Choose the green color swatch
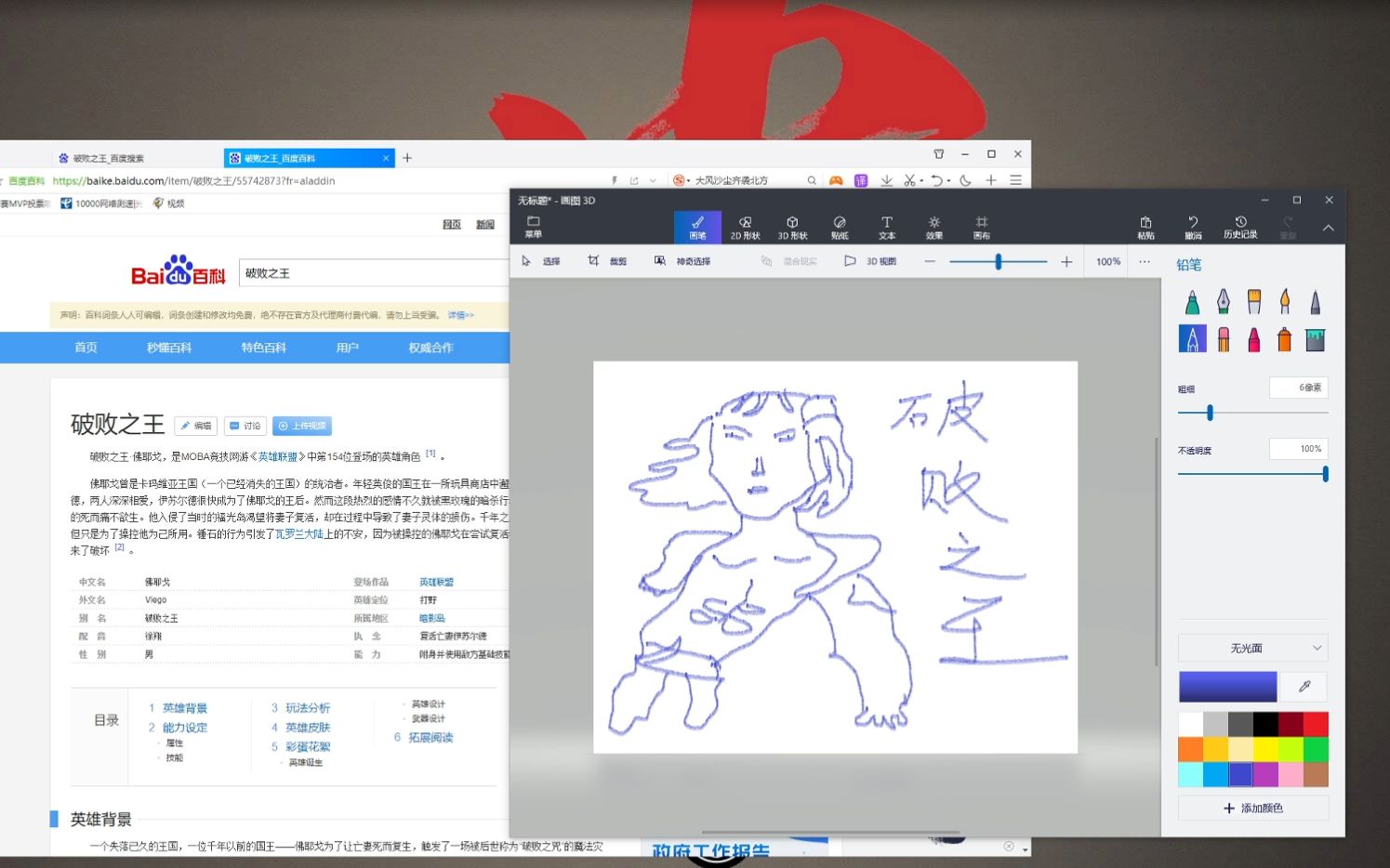The image size is (1390, 868). point(1315,749)
